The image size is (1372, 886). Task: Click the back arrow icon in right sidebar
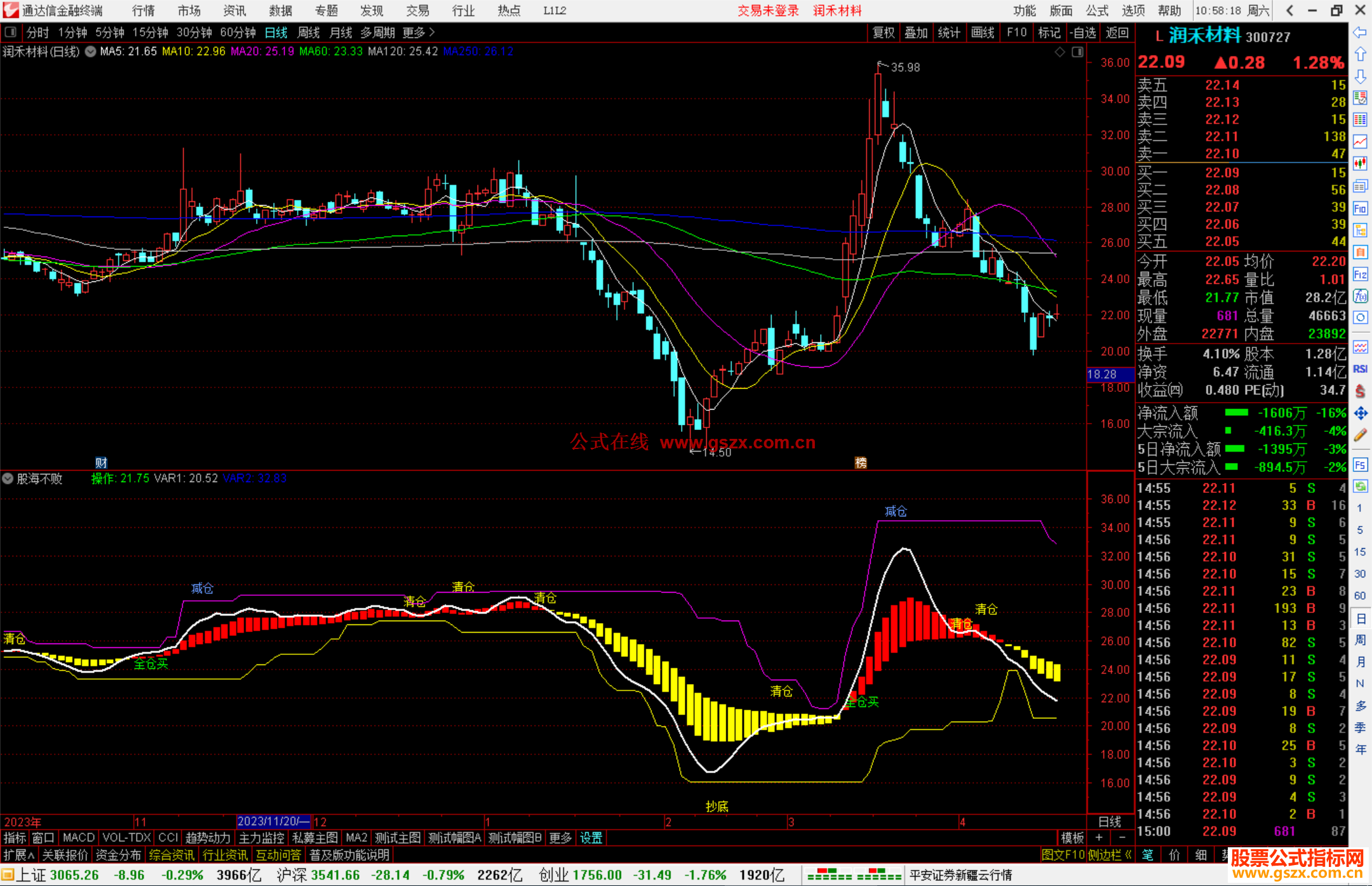[1360, 32]
